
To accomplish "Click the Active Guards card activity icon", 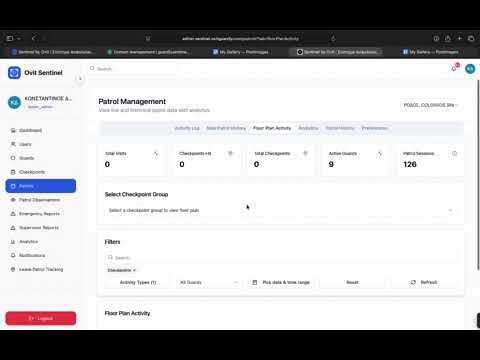I will click(x=380, y=153).
